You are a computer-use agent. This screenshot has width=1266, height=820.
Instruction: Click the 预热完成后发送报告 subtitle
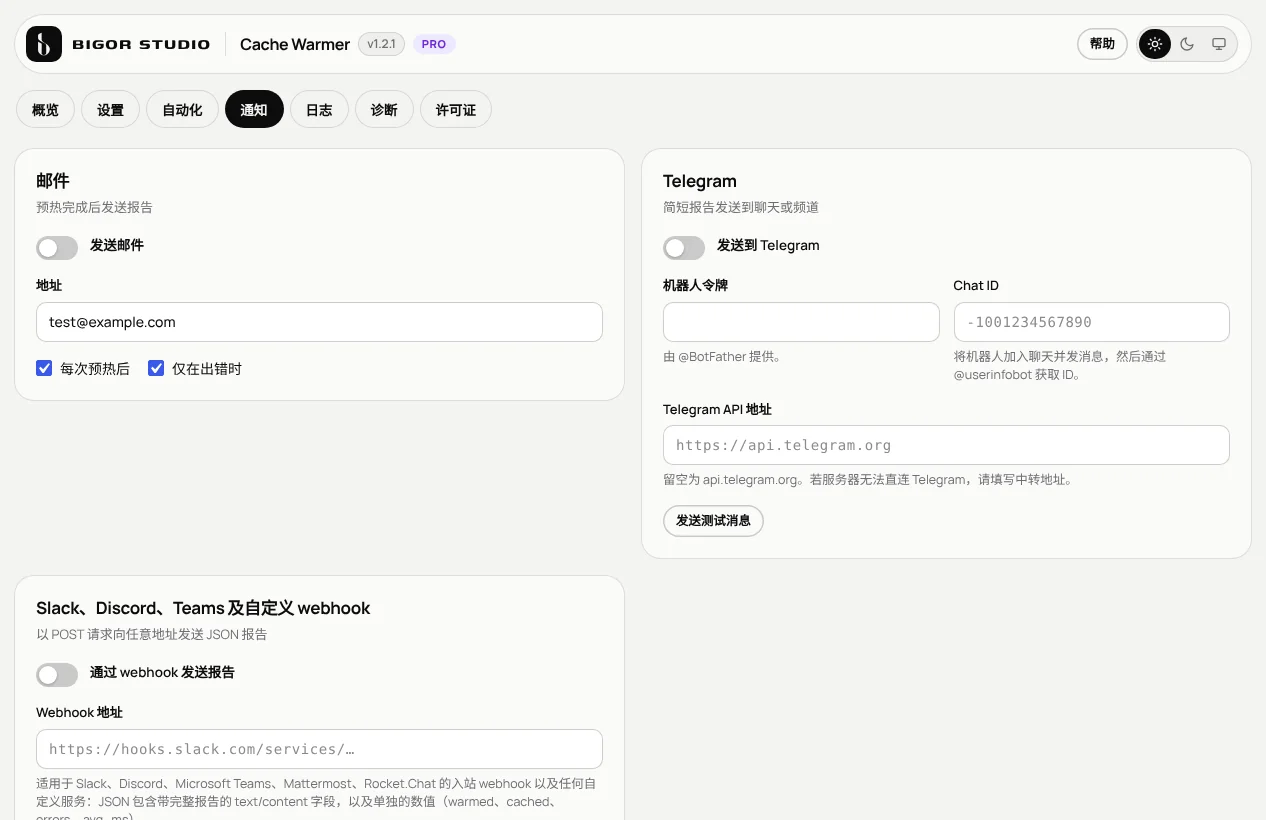click(x=94, y=207)
